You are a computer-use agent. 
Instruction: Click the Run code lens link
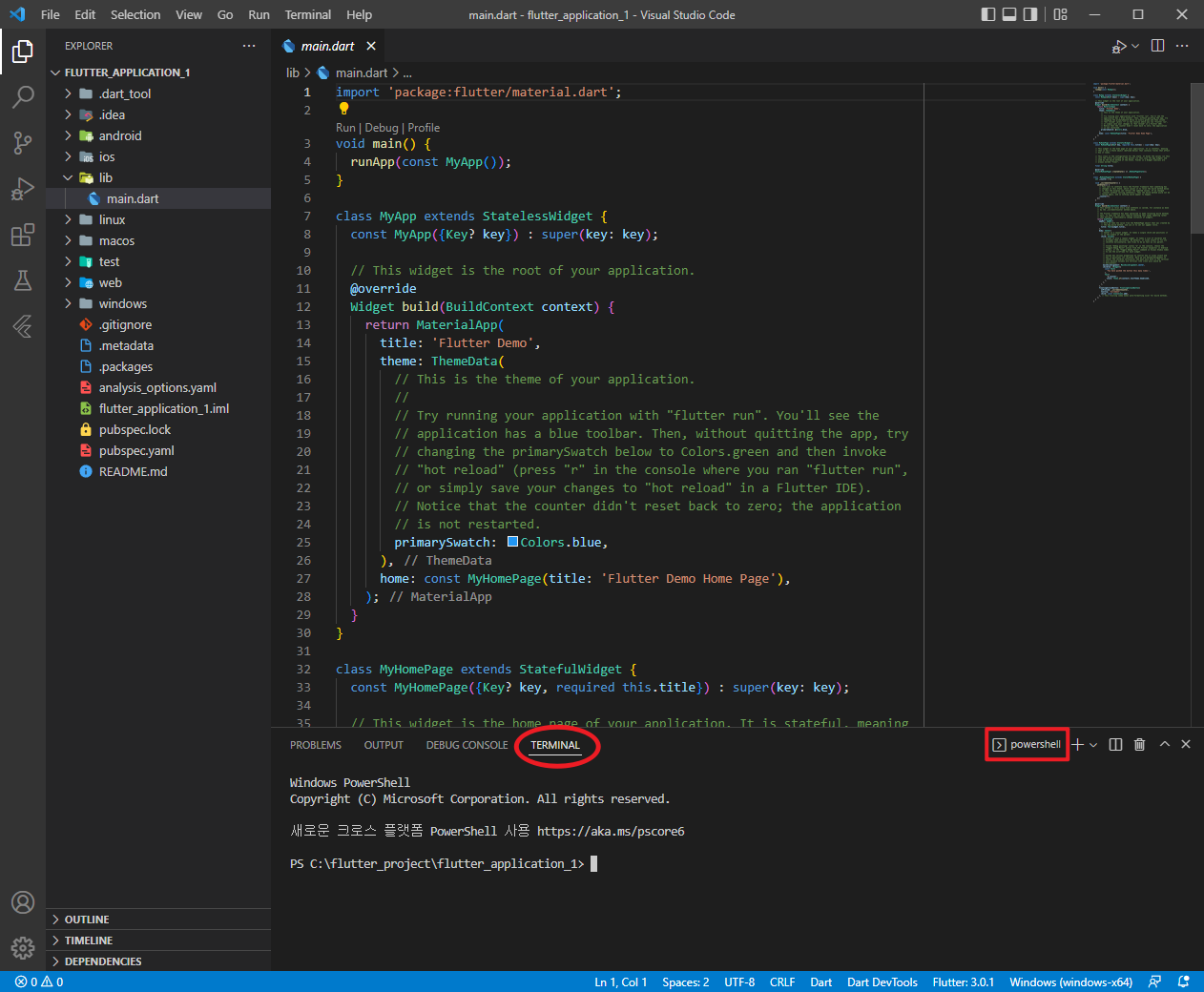pos(345,128)
